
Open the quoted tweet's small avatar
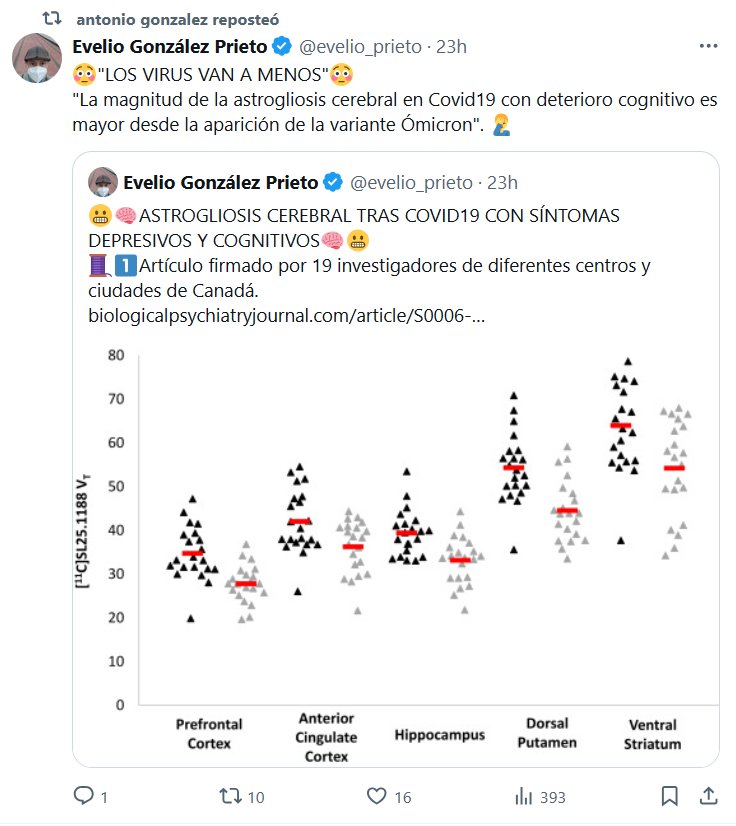coord(103,182)
